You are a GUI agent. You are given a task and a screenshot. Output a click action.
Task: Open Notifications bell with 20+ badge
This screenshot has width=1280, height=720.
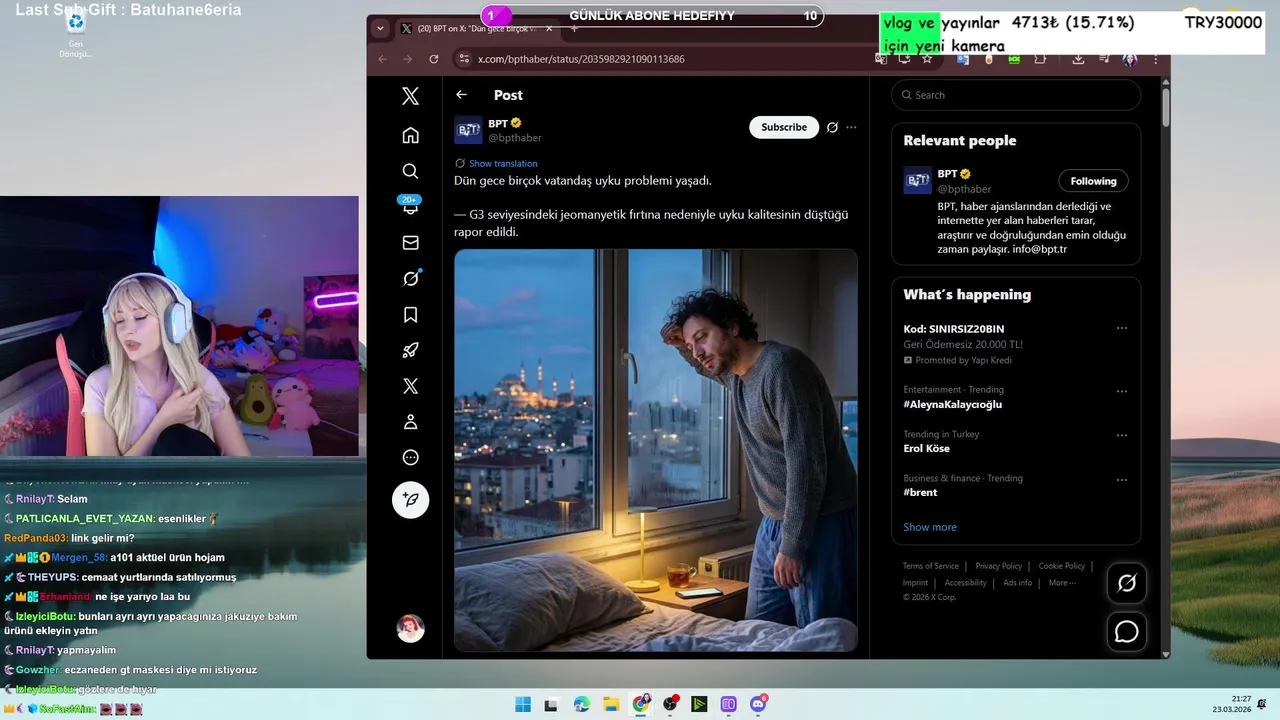click(x=410, y=206)
